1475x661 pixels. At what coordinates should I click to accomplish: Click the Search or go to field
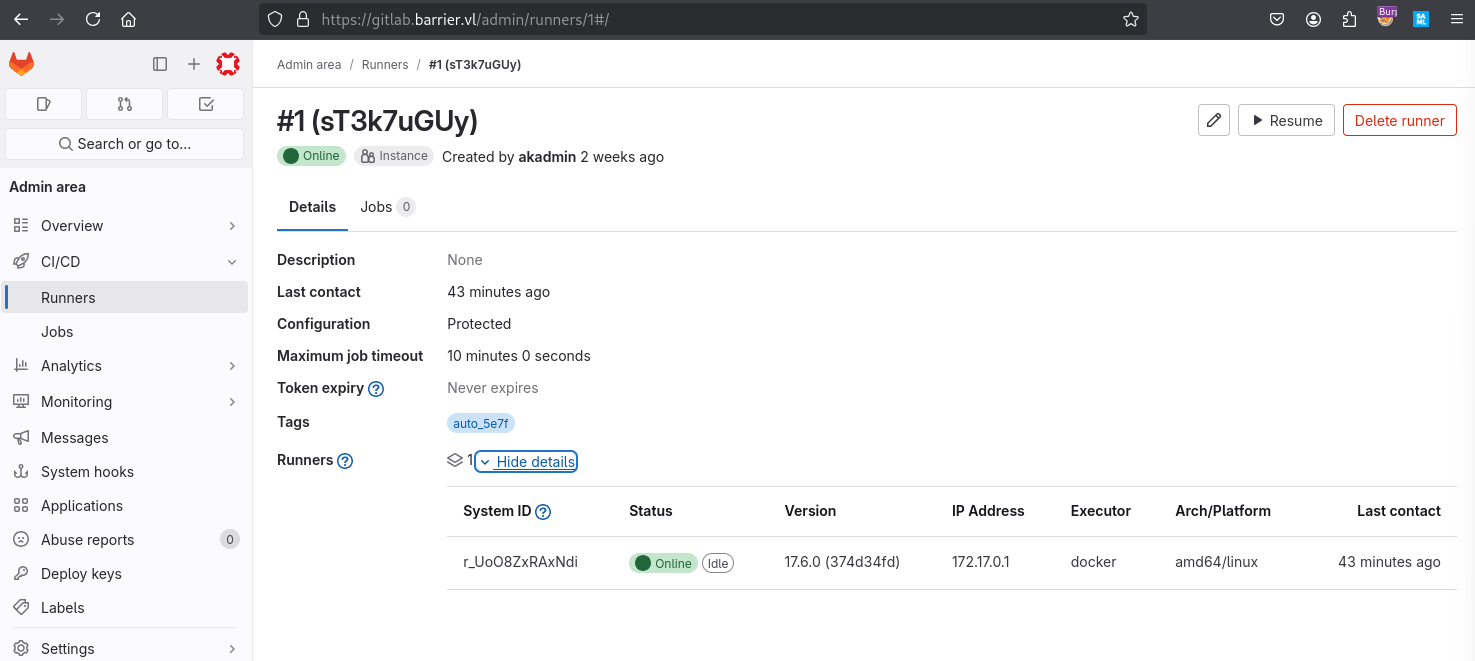tap(125, 144)
